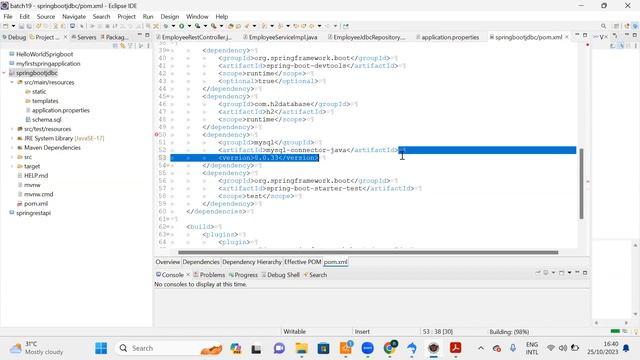640x360 pixels.
Task: Click the editor horizontal scrollbar
Action: (368, 252)
